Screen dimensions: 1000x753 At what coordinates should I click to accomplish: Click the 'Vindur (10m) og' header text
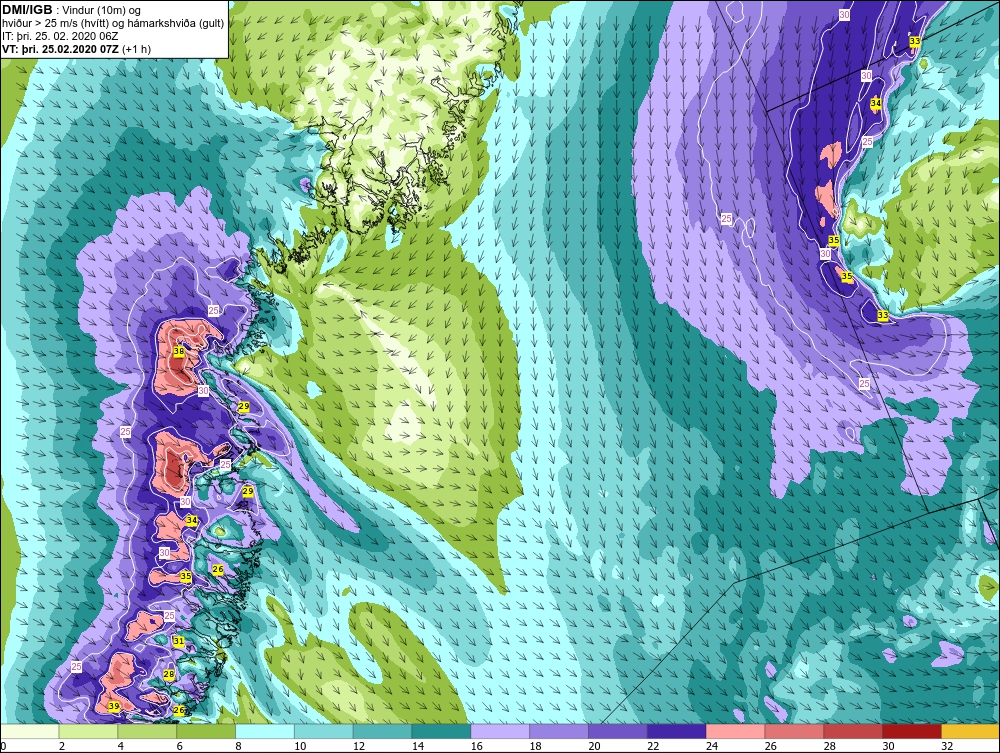coord(101,10)
